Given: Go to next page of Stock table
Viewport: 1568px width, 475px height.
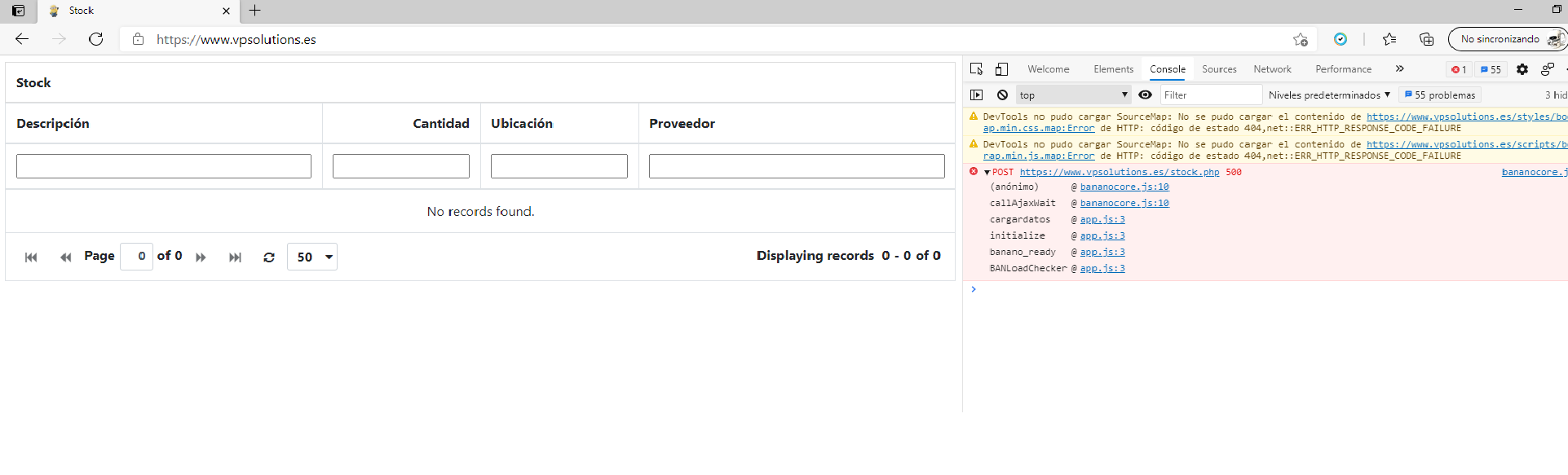Looking at the screenshot, I should tap(201, 257).
